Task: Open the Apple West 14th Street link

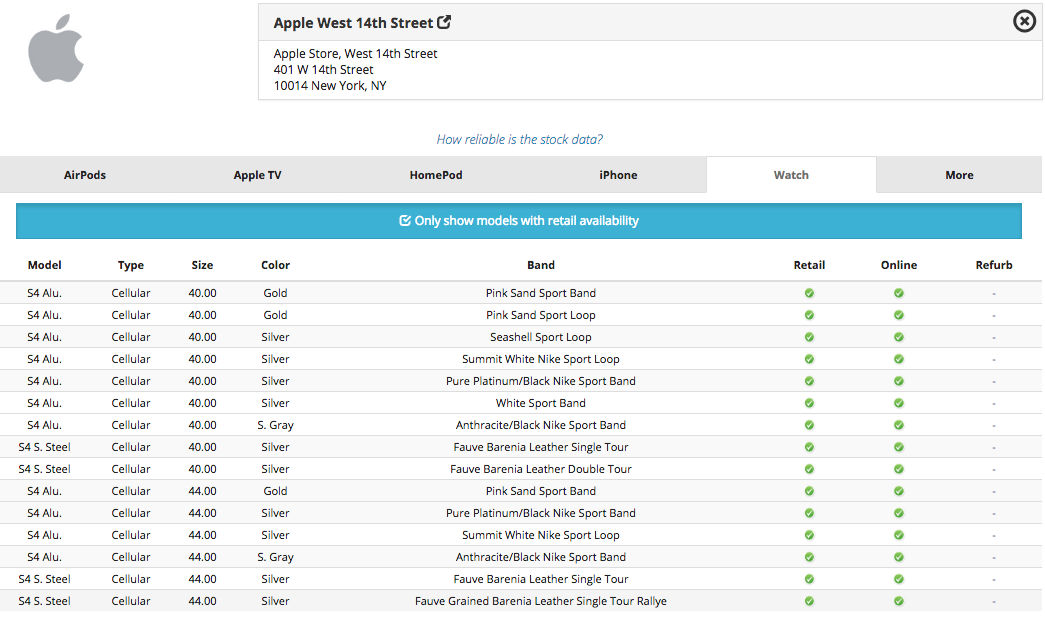Action: (x=353, y=23)
